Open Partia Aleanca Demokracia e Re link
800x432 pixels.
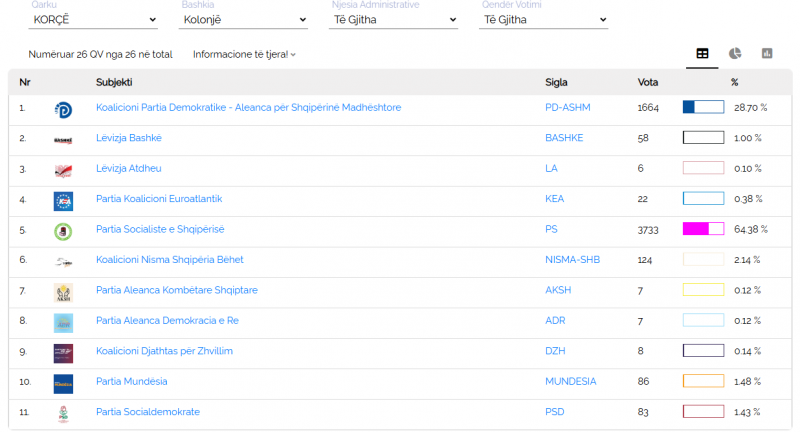click(x=167, y=320)
